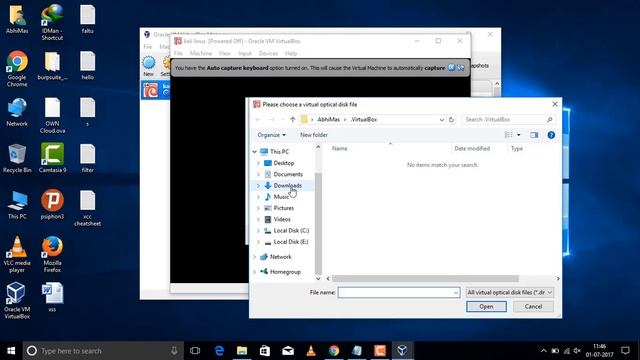Open File Explorer from the taskbar

click(242, 351)
